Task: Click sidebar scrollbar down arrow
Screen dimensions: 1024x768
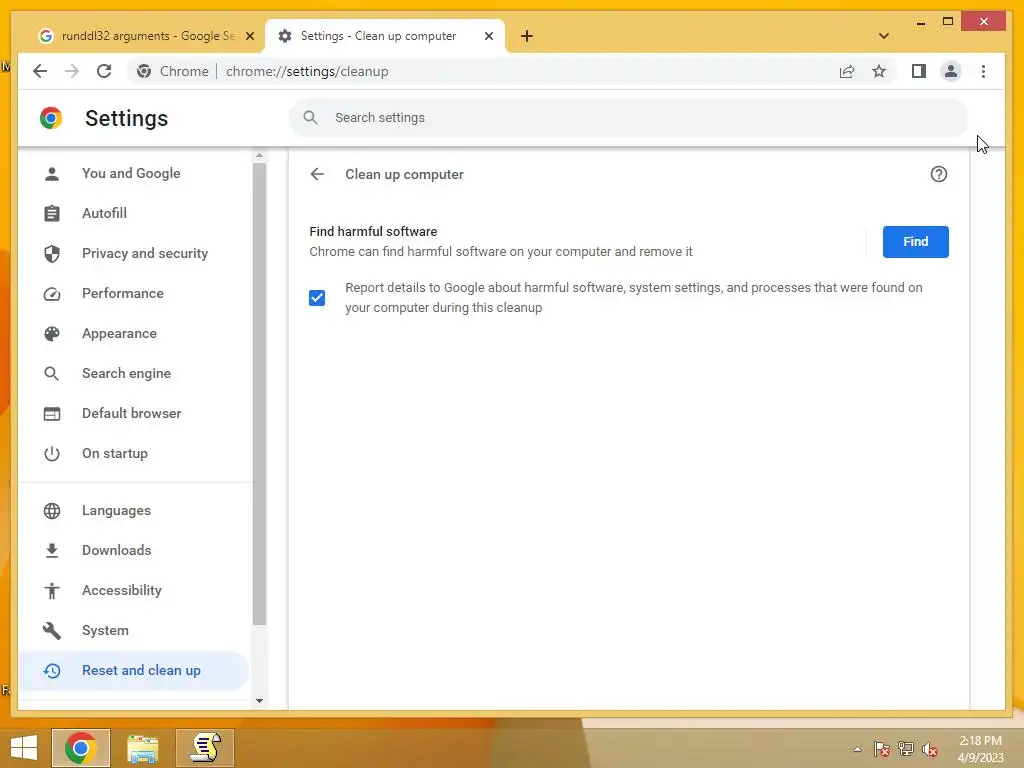Action: tap(259, 701)
